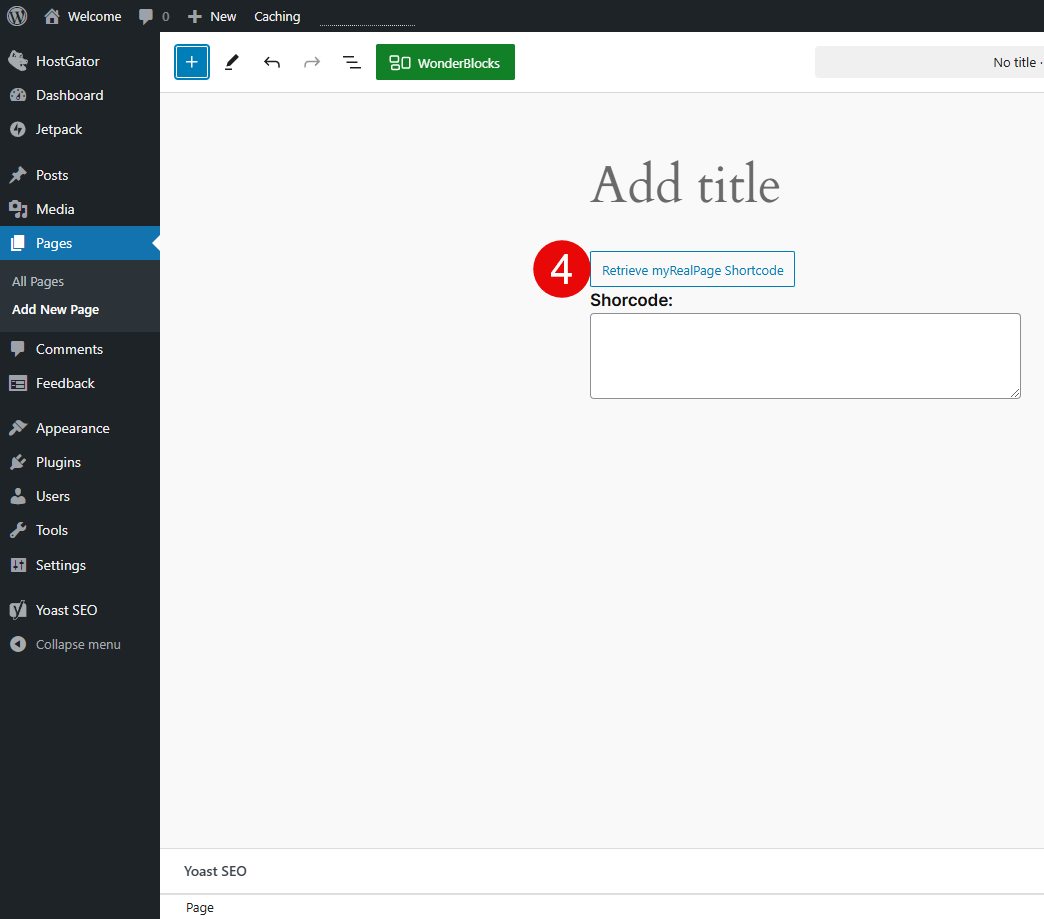Click the Tools wrench icon
1044x919 pixels.
18,530
